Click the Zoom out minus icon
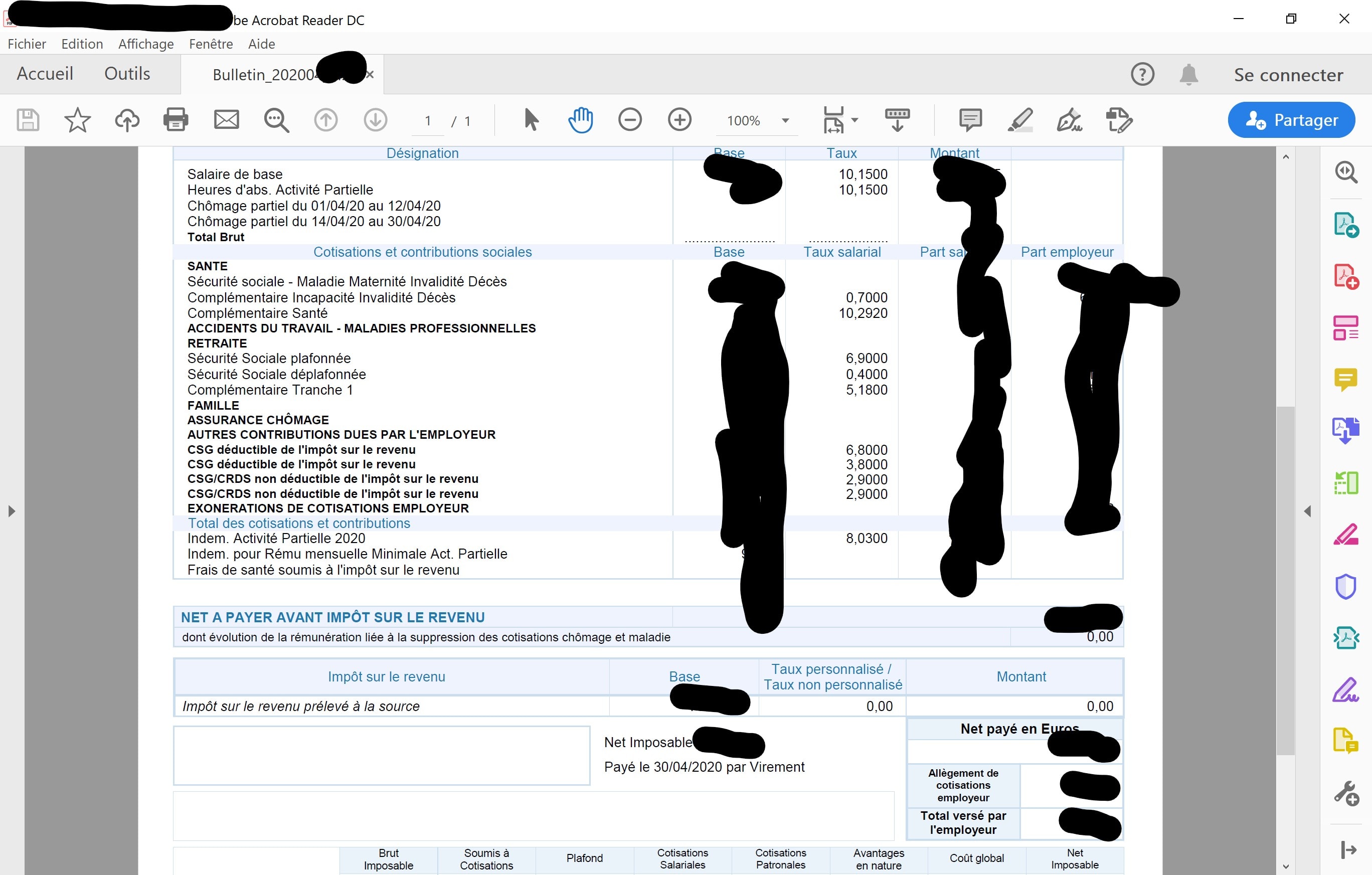The width and height of the screenshot is (1372, 875). point(630,120)
